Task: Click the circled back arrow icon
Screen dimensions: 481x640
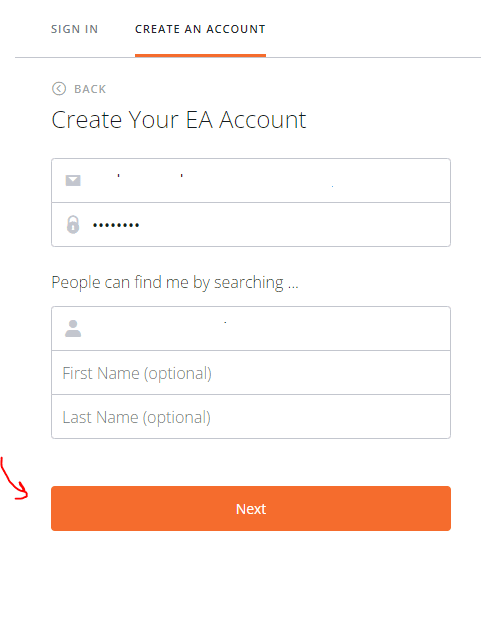Action: pos(59,89)
